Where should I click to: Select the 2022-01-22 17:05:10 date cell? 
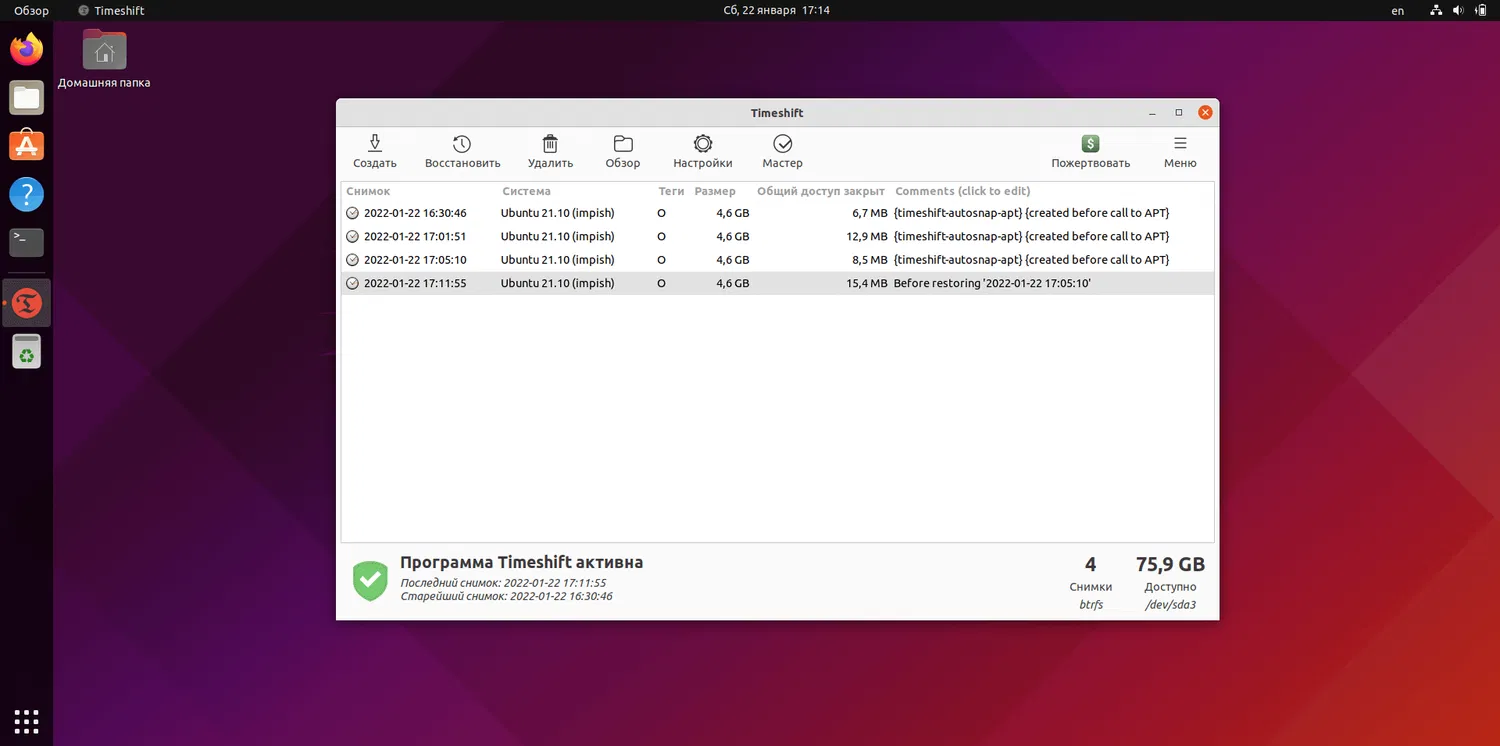415,260
